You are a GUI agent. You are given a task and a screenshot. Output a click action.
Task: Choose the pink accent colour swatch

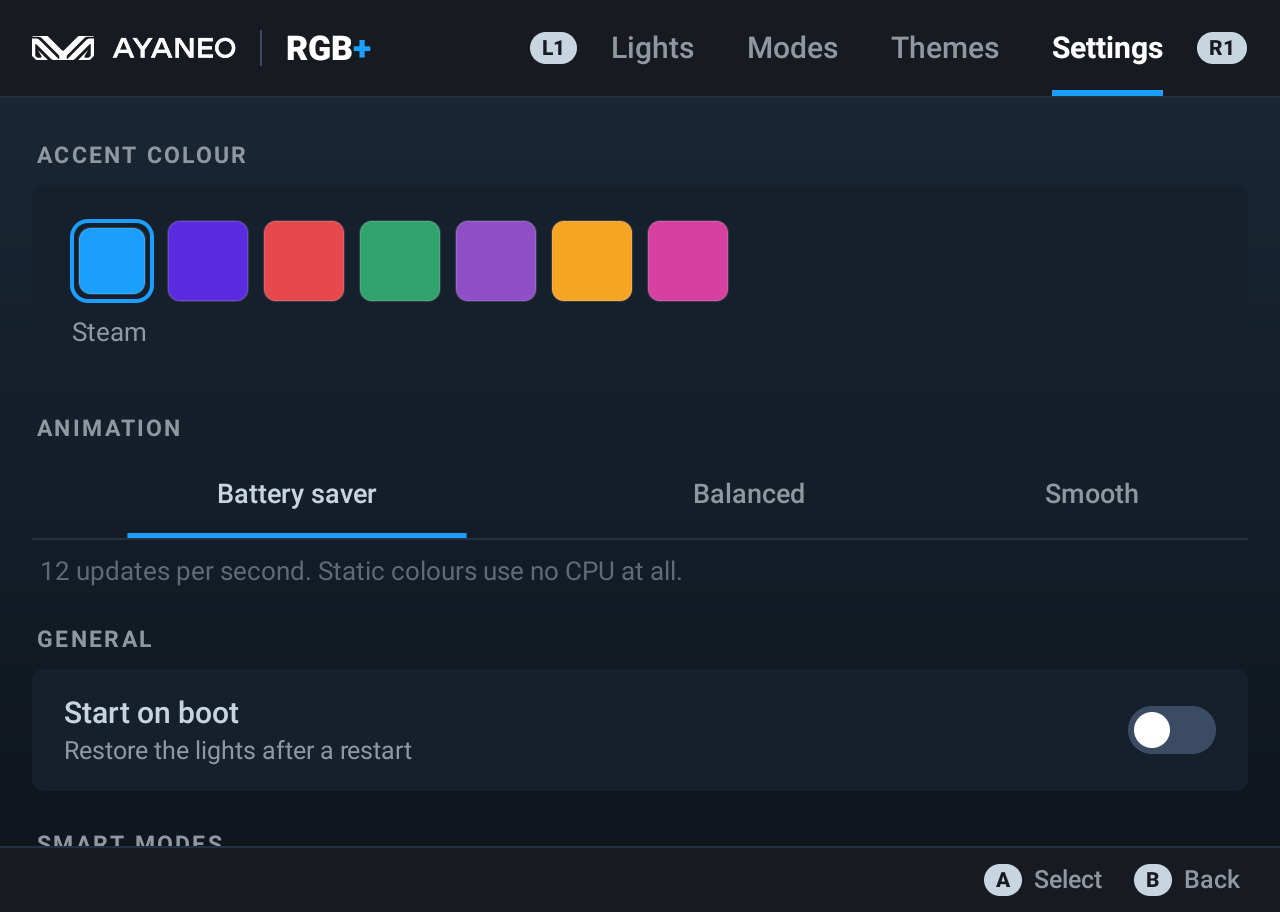(688, 261)
